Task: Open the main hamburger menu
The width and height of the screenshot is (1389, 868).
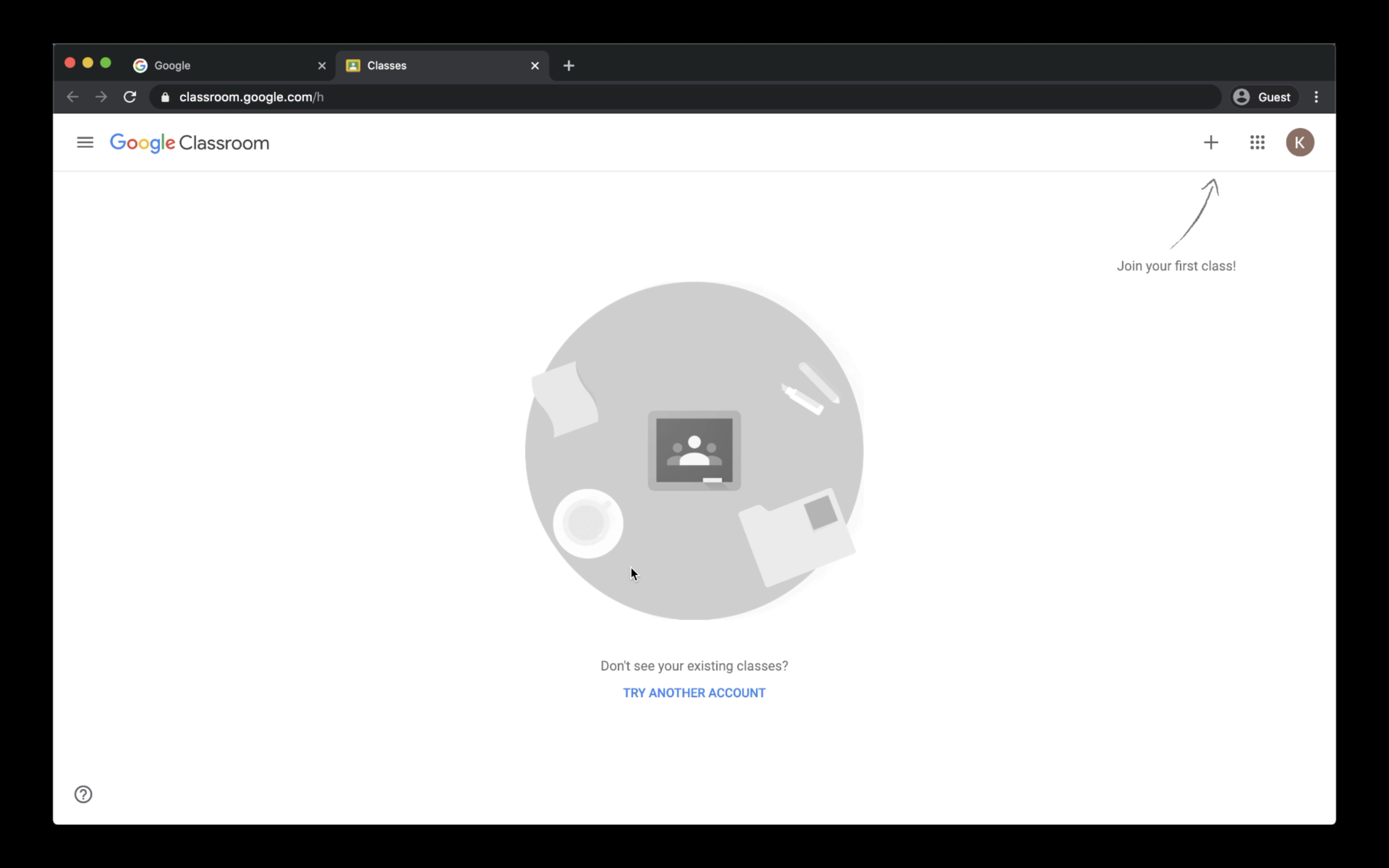Action: pos(85,142)
